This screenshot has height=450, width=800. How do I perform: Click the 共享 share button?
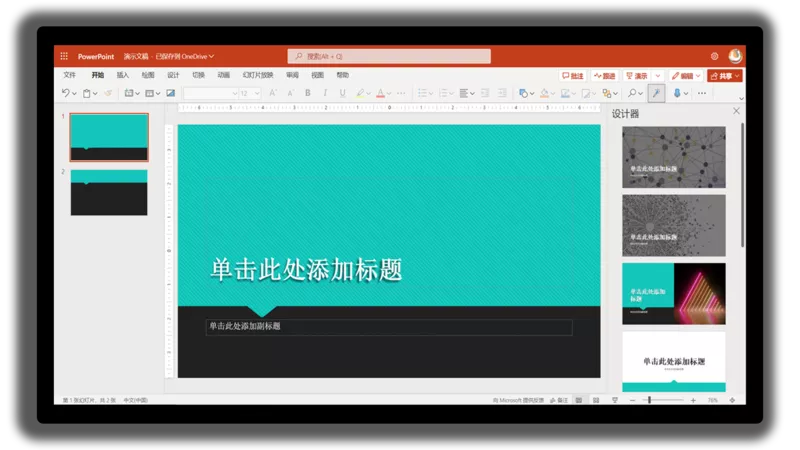click(x=725, y=75)
